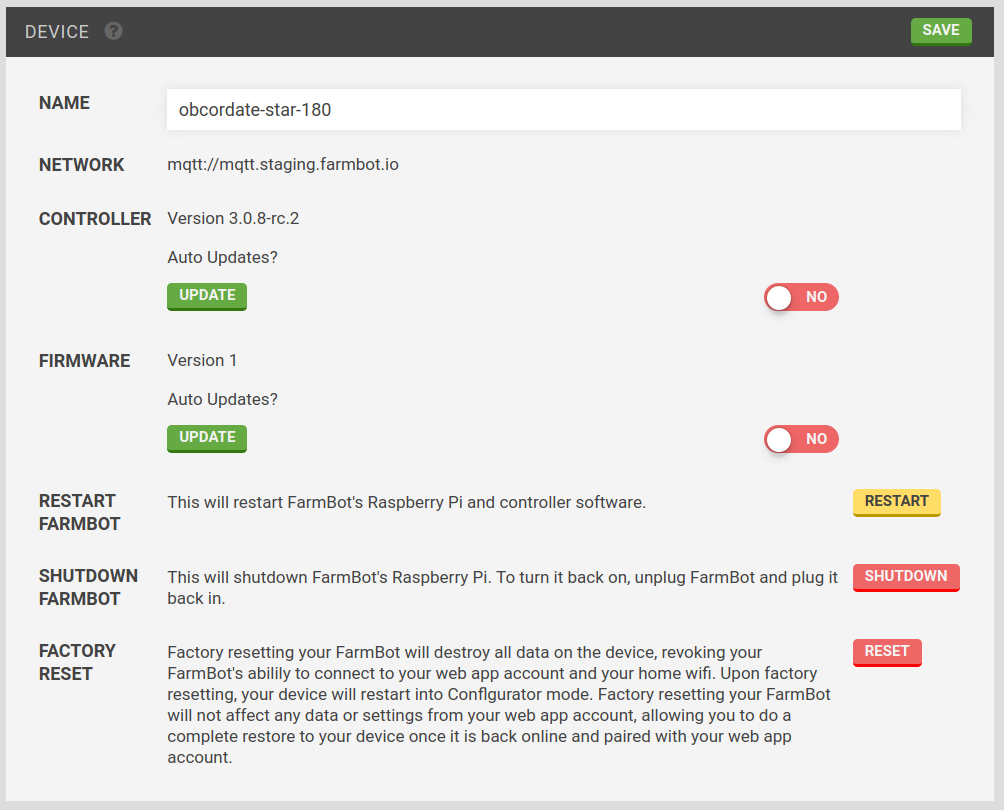Click the Version 3.0.8-rc.2 text

233,219
